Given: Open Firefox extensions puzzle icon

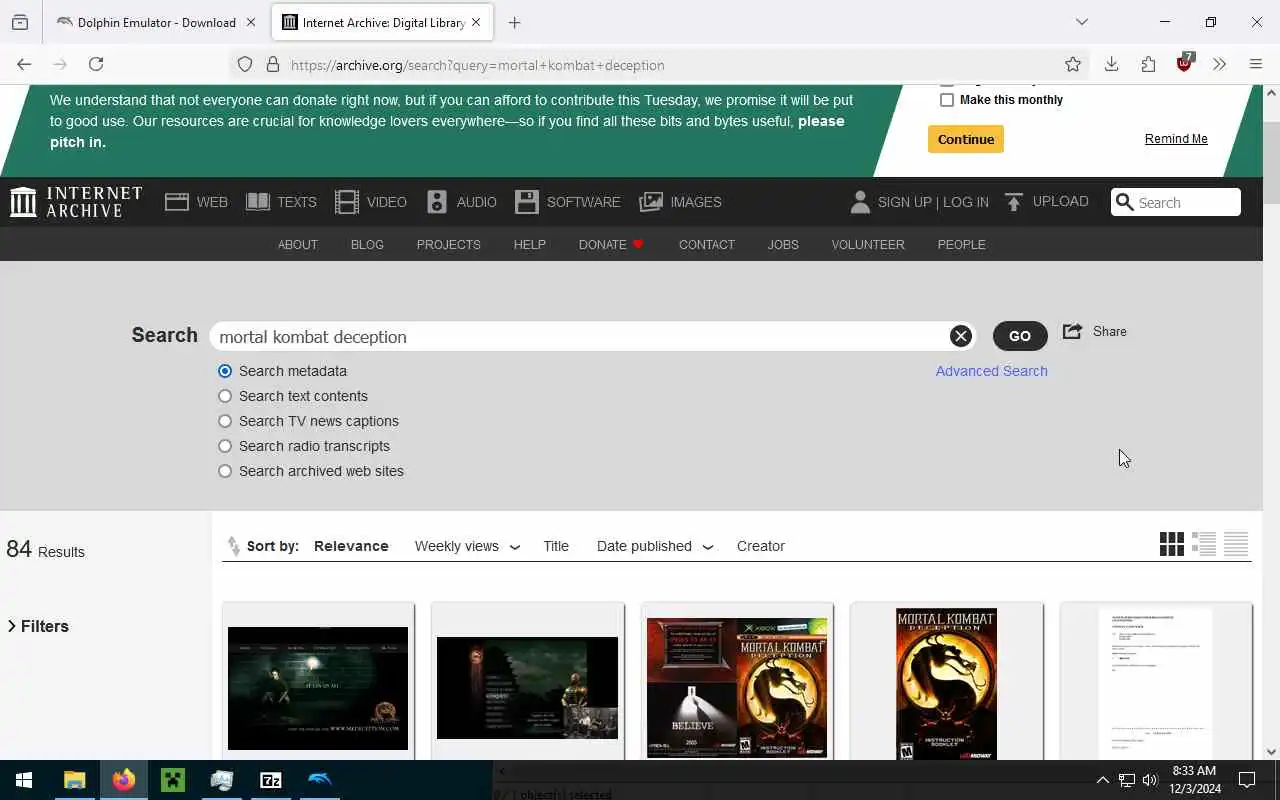Looking at the screenshot, I should [1148, 65].
